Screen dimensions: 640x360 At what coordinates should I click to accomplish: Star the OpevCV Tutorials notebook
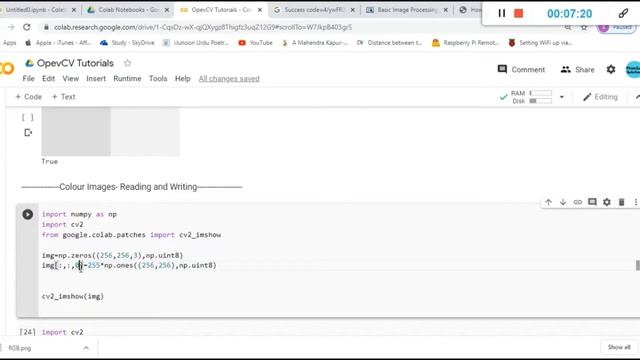point(127,63)
